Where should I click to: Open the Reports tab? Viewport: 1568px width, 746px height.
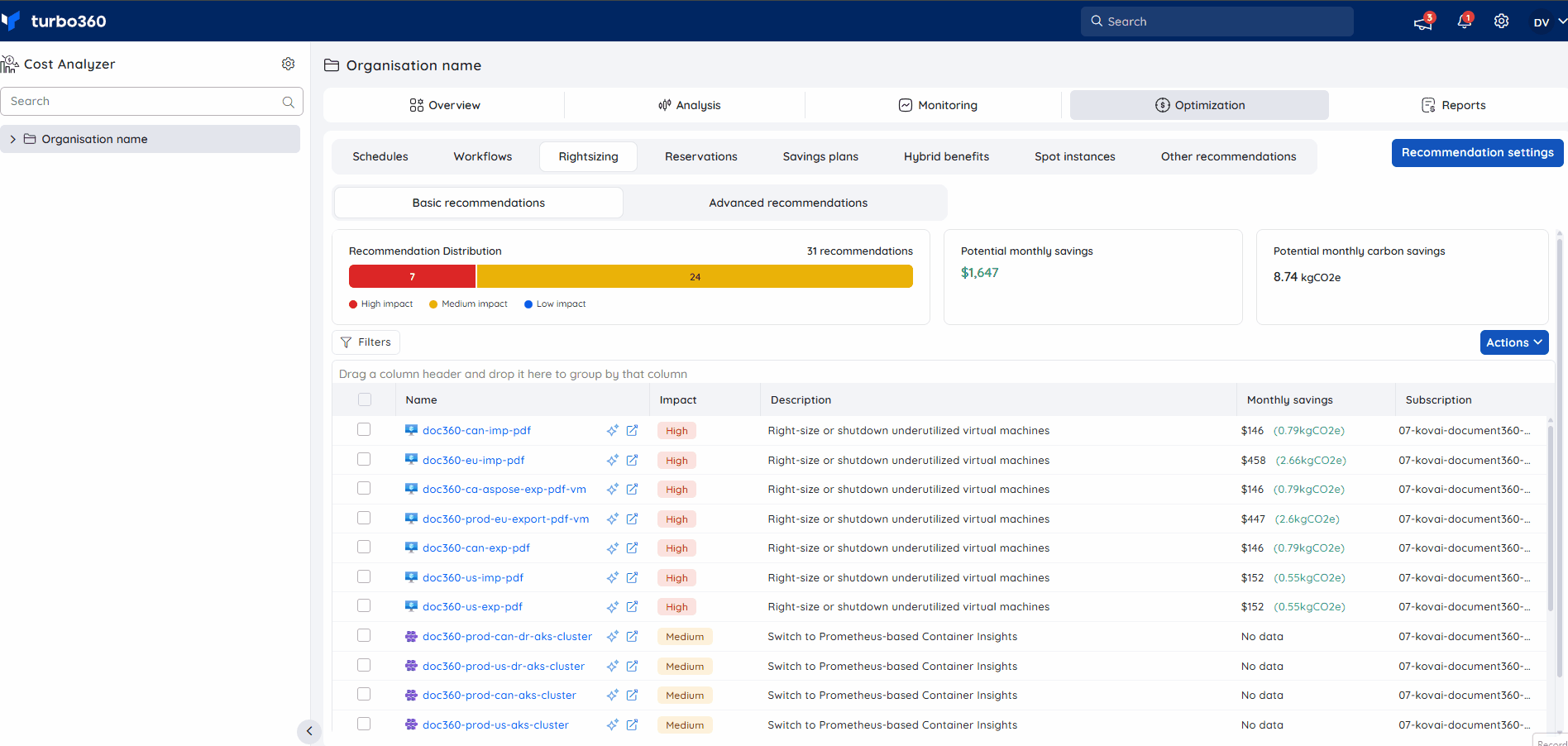point(1453,105)
